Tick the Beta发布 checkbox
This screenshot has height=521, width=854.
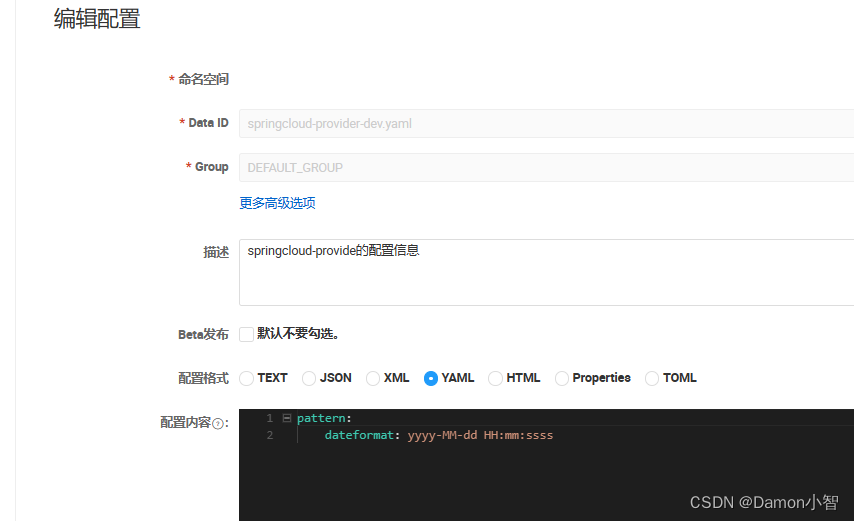246,334
